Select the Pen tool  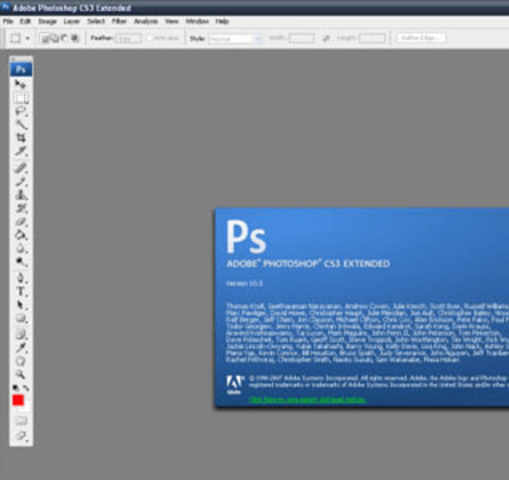click(21, 278)
